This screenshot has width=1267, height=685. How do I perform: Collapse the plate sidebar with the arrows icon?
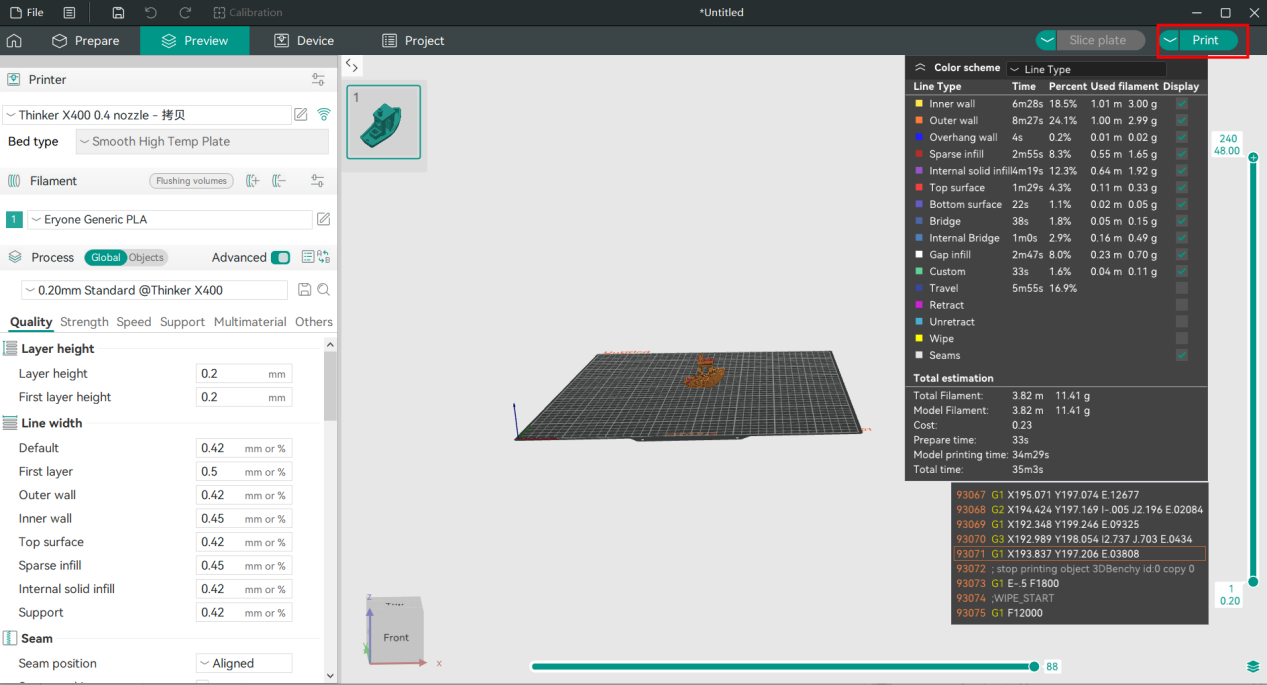351,65
